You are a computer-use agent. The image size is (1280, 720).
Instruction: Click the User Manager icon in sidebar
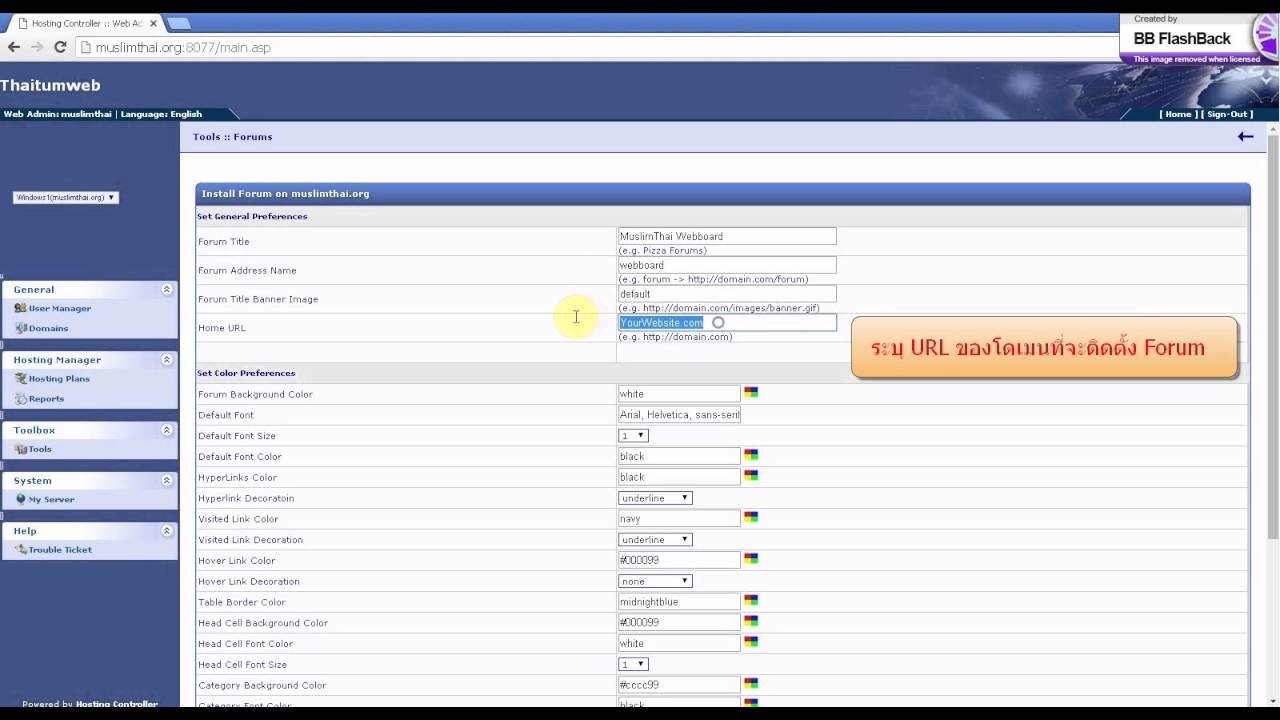coord(21,308)
